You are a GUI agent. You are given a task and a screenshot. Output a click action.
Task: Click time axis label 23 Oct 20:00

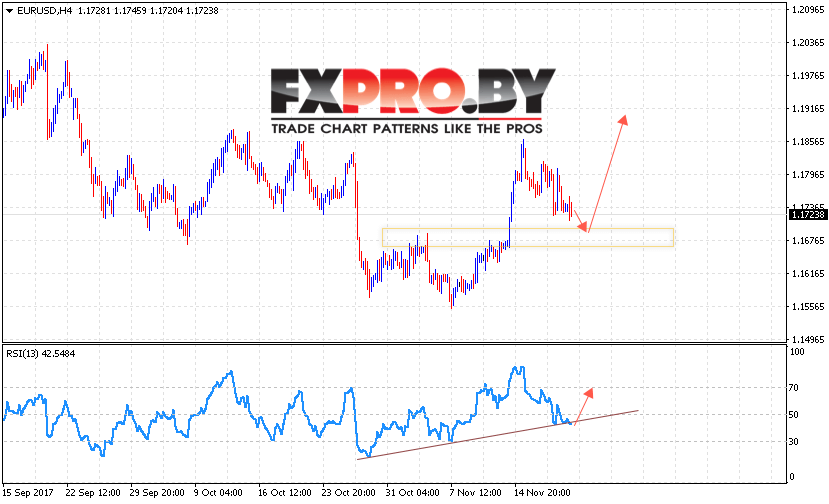point(348,492)
